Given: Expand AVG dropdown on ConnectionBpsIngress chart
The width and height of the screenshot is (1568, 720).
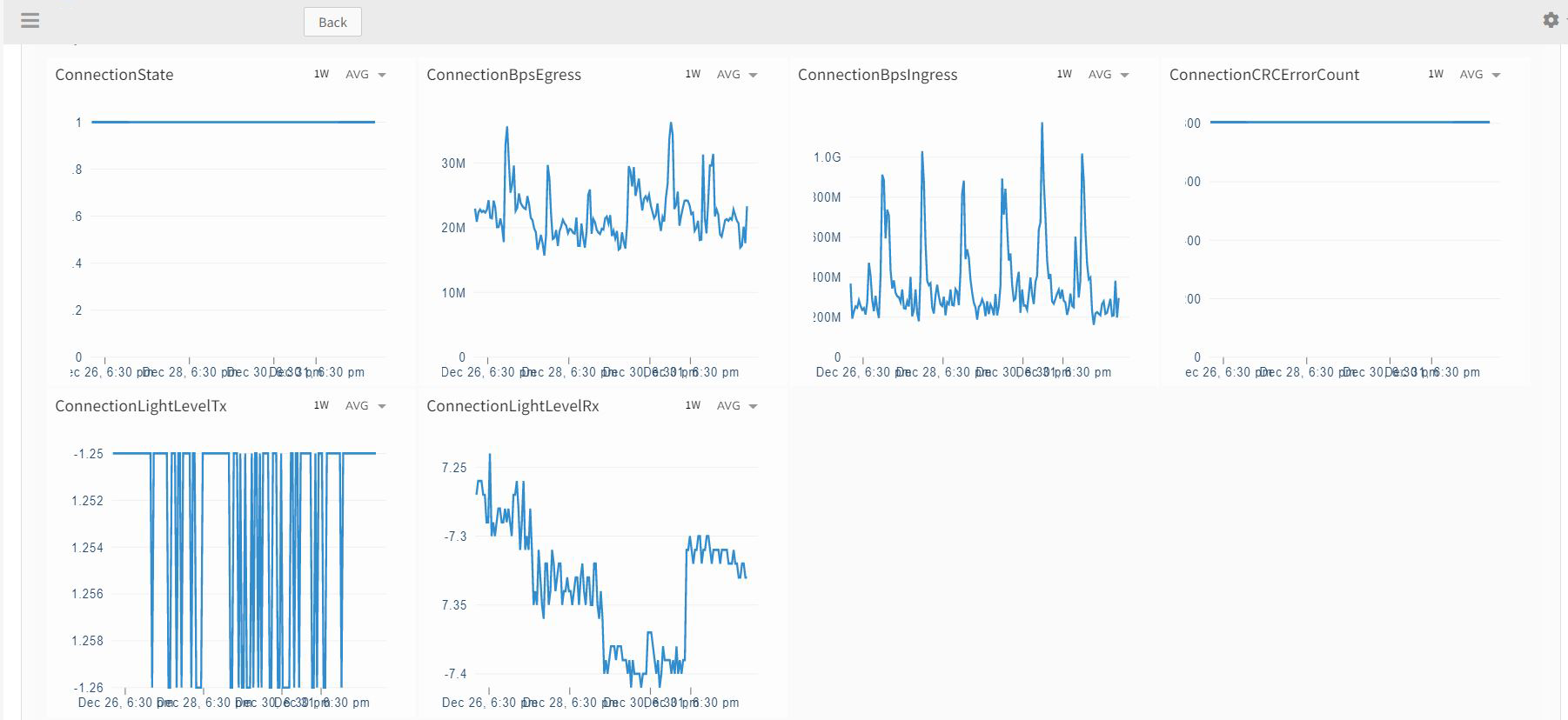Looking at the screenshot, I should pos(1109,75).
